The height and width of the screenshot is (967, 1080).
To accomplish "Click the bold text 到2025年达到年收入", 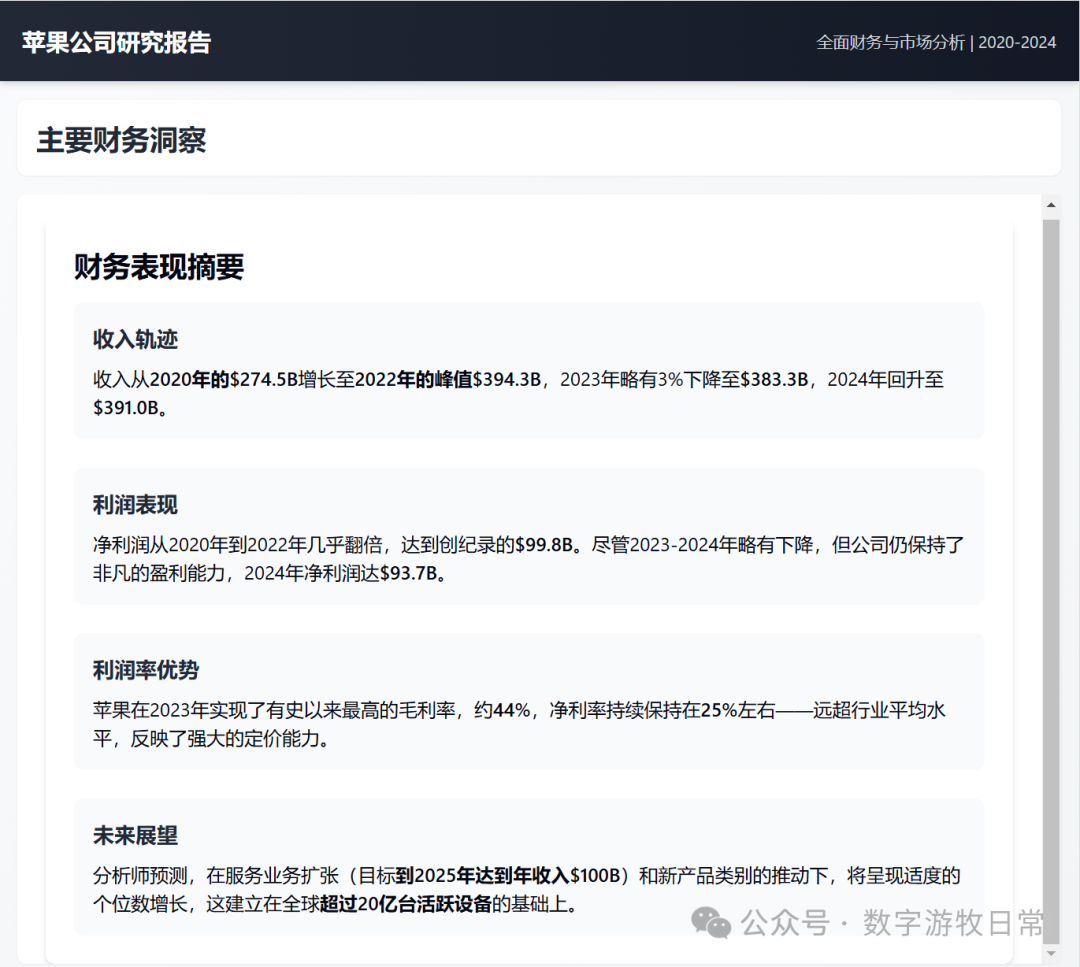I will 482,875.
